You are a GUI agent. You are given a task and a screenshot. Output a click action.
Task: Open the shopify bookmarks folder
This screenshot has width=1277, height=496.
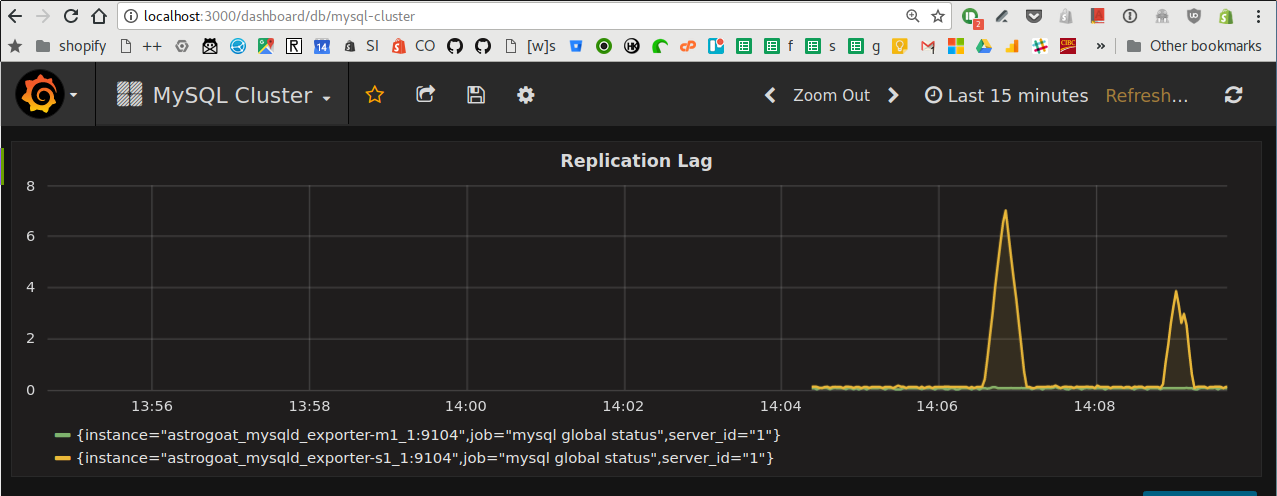pyautogui.click(x=70, y=46)
